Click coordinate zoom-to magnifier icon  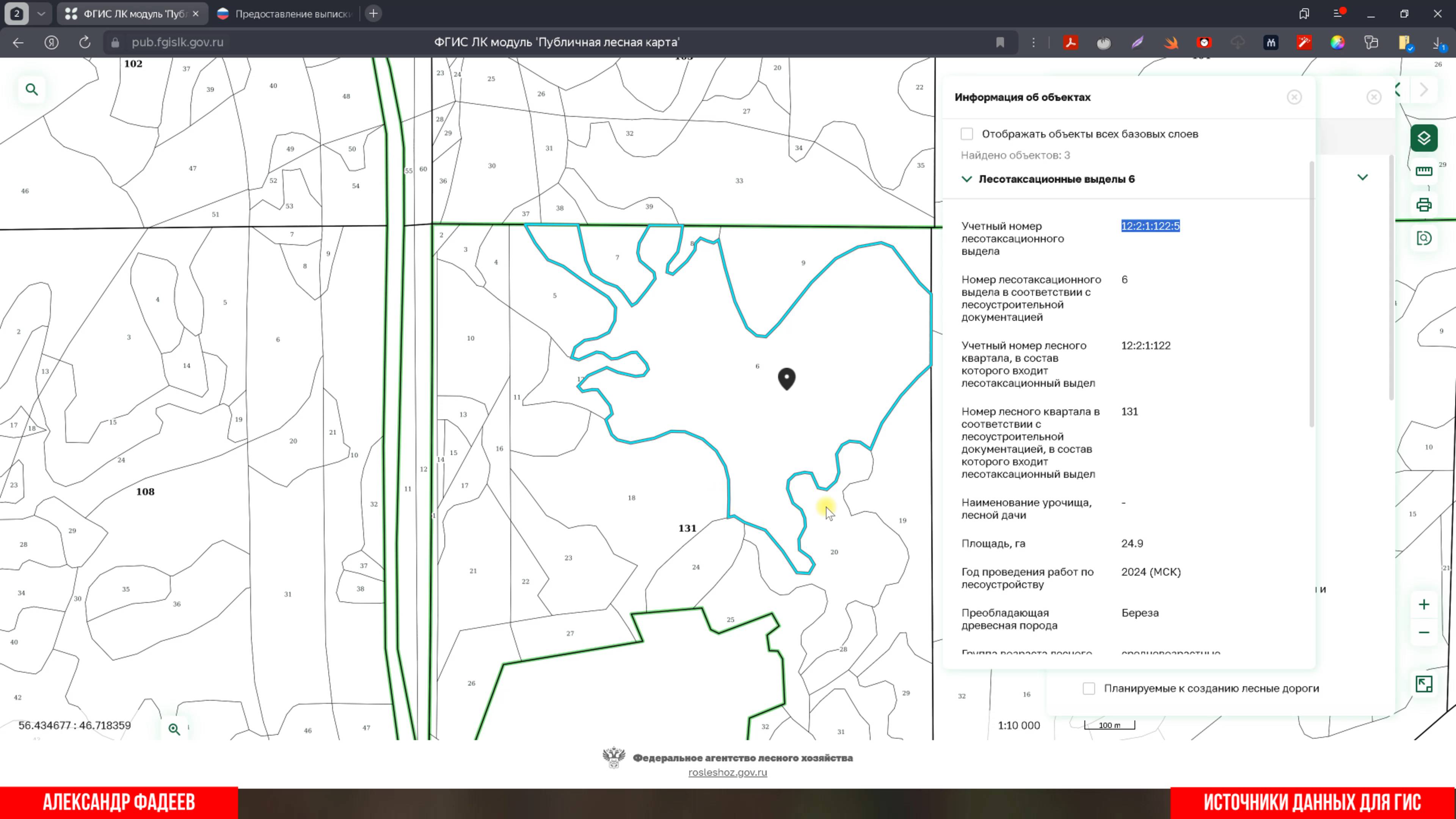coord(174,729)
